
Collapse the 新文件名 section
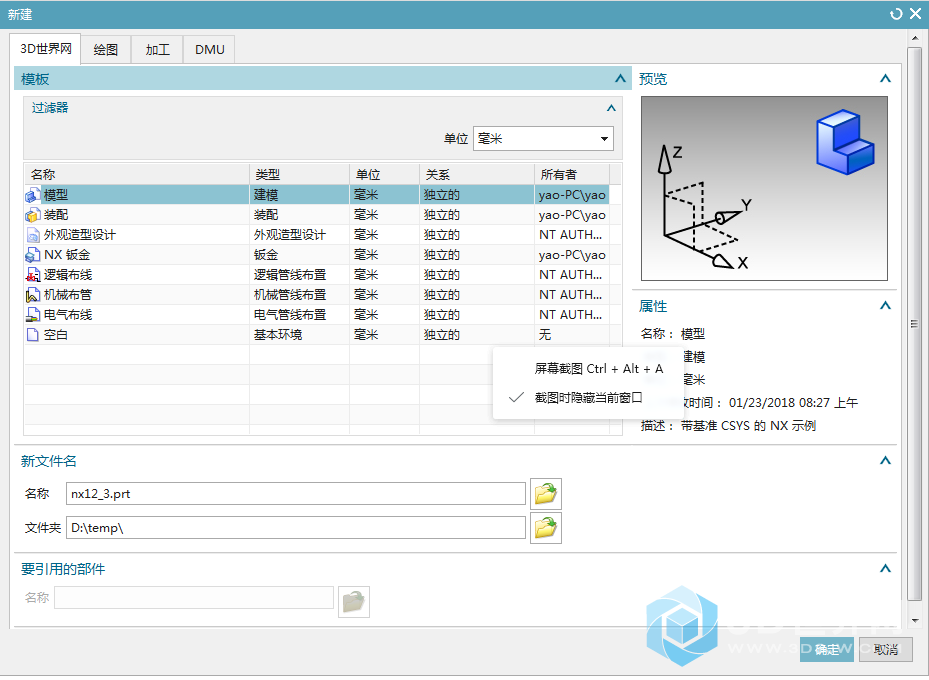click(x=885, y=461)
